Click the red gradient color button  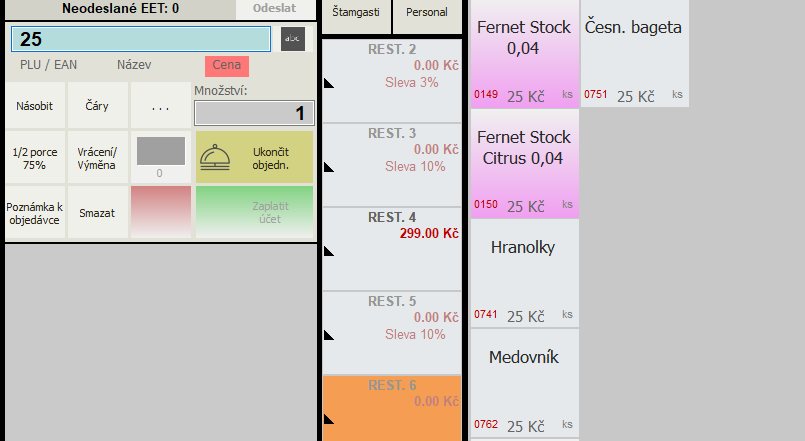(x=160, y=212)
